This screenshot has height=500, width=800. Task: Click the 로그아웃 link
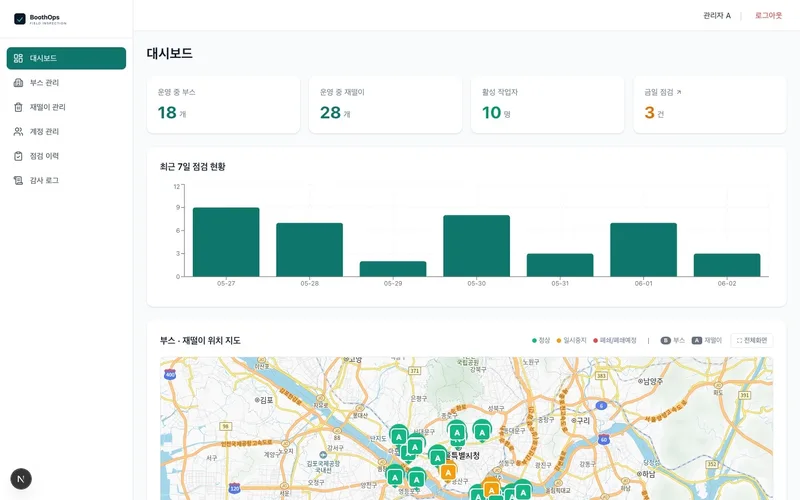coord(768,16)
